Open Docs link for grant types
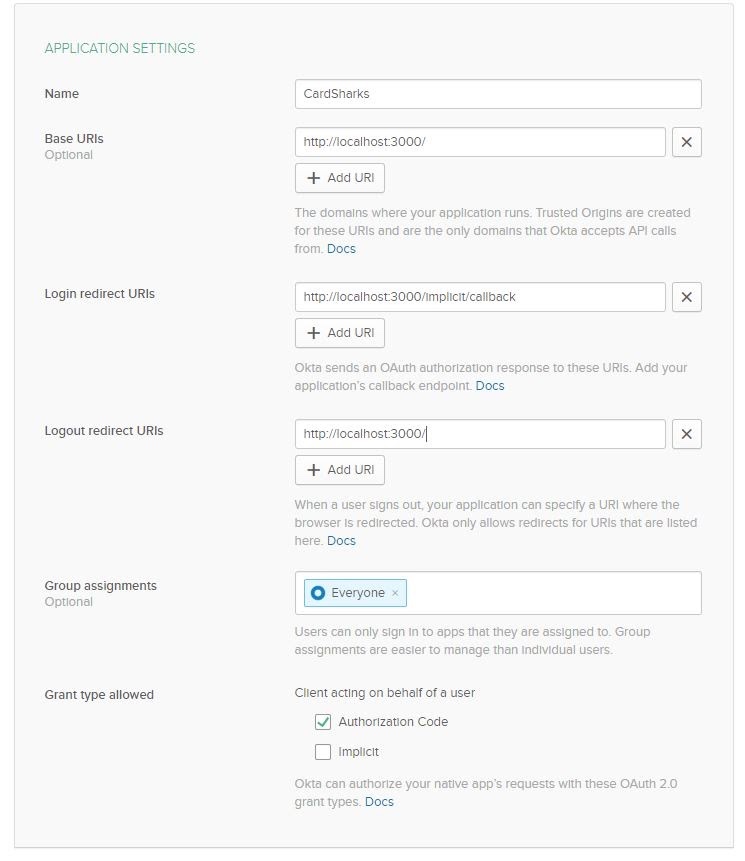The image size is (745, 861). [x=379, y=802]
